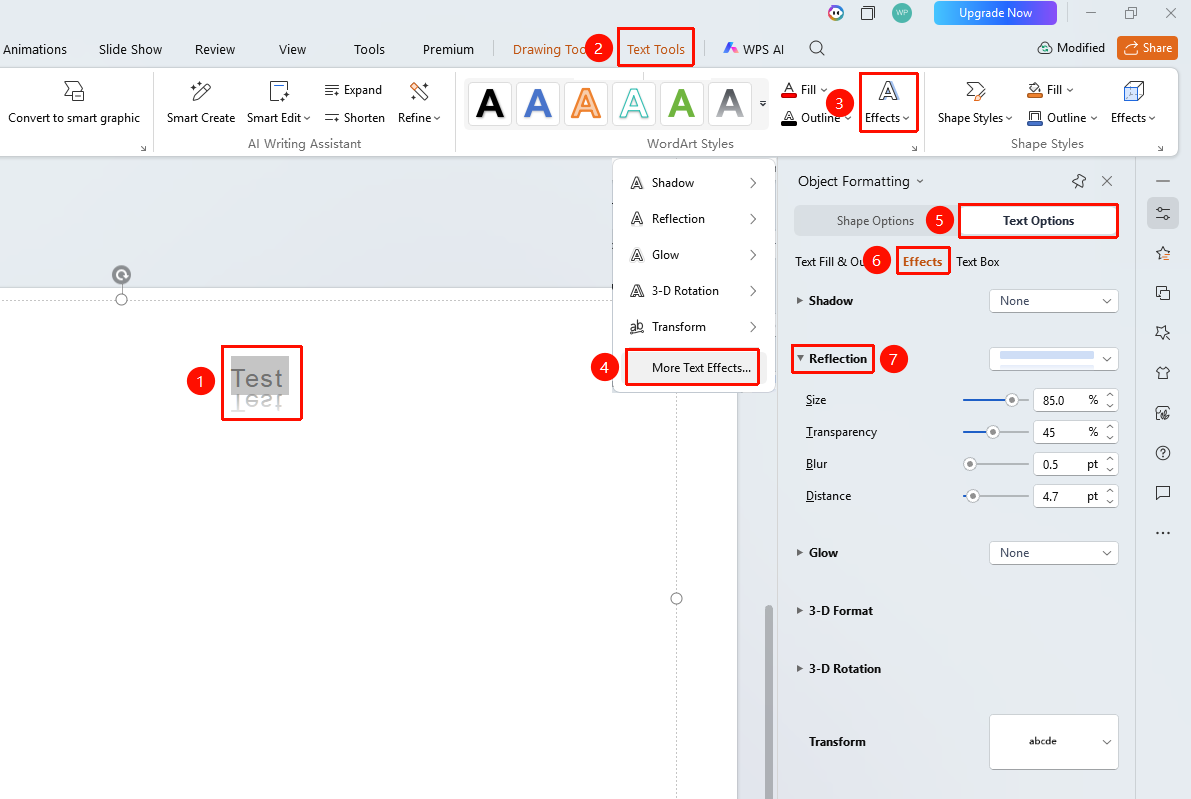Screen dimensions: 1191x799
Task: Click the search magnifier icon
Action: [x=817, y=49]
